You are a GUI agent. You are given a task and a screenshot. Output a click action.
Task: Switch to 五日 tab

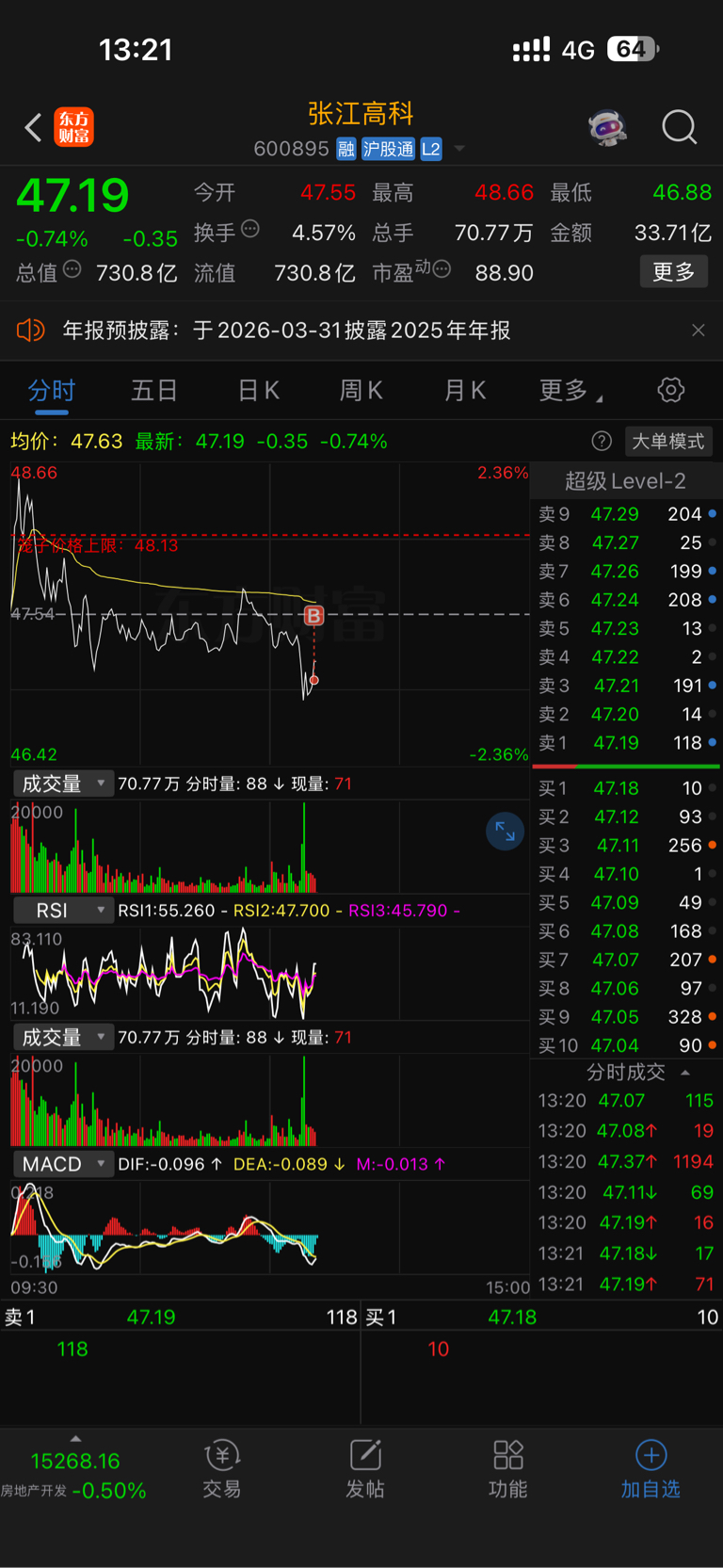click(x=153, y=390)
